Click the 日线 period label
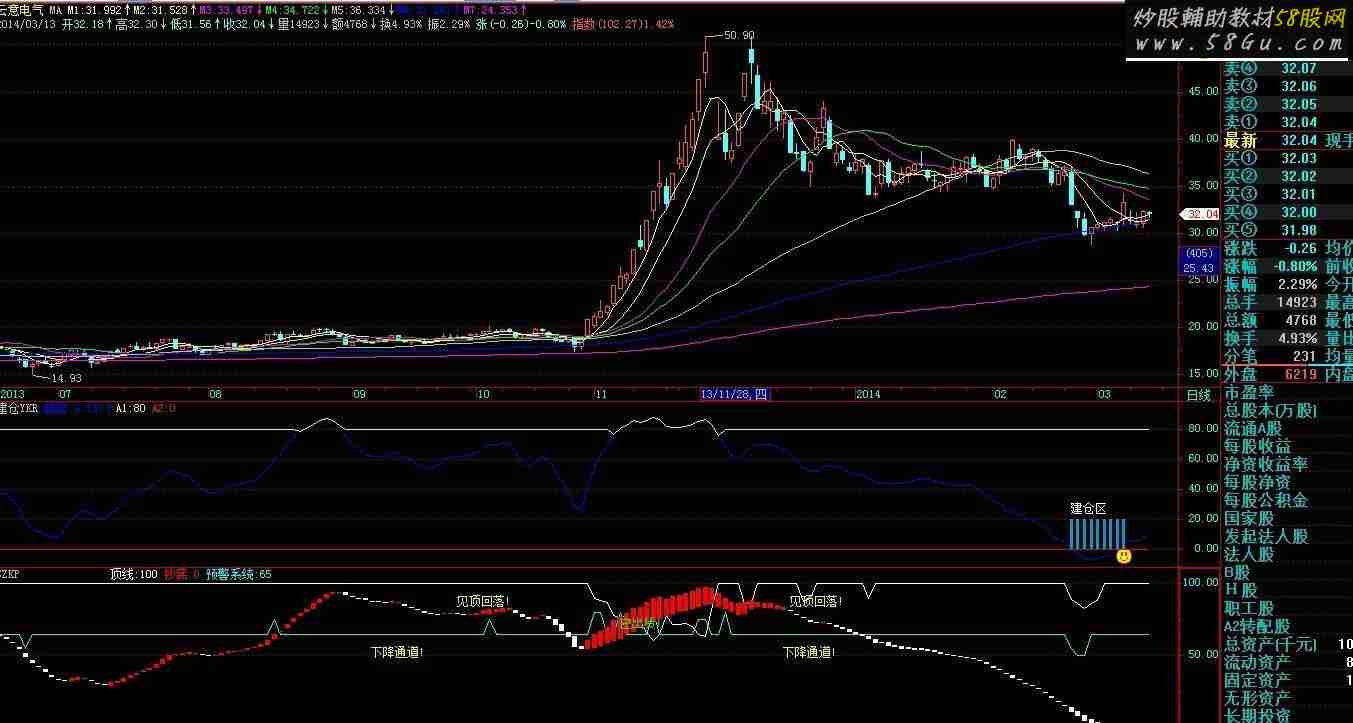 [1198, 395]
